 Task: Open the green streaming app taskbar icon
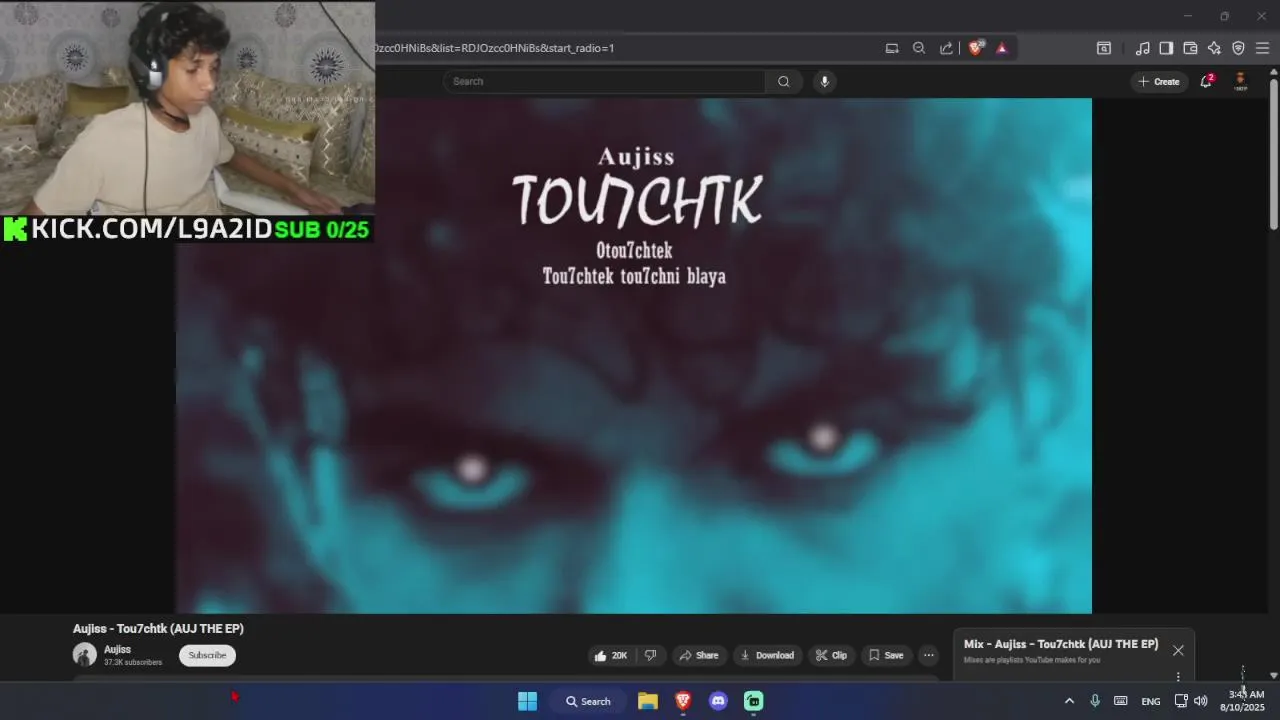tap(753, 701)
